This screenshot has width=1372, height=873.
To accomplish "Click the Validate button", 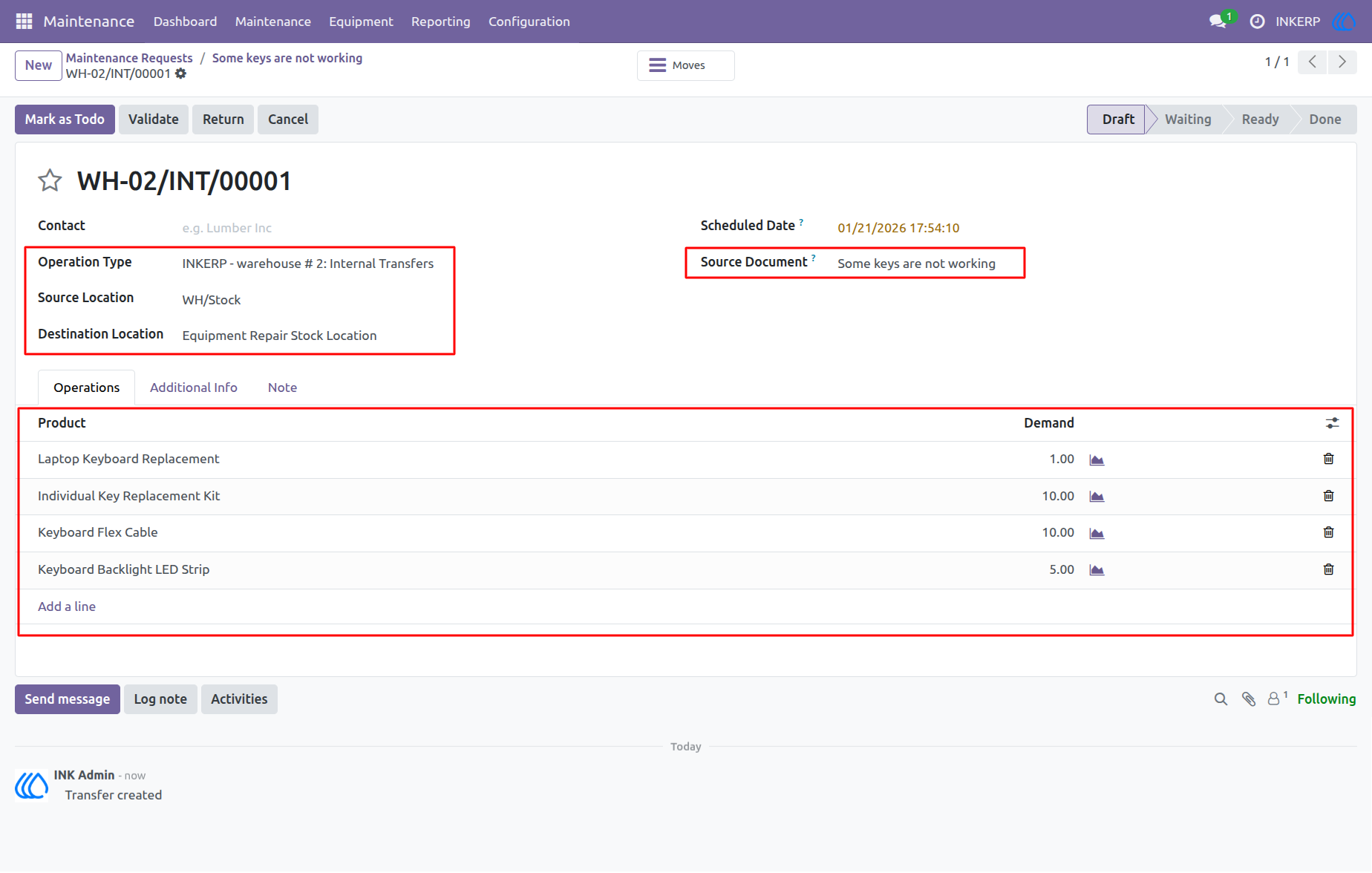I will click(x=154, y=120).
